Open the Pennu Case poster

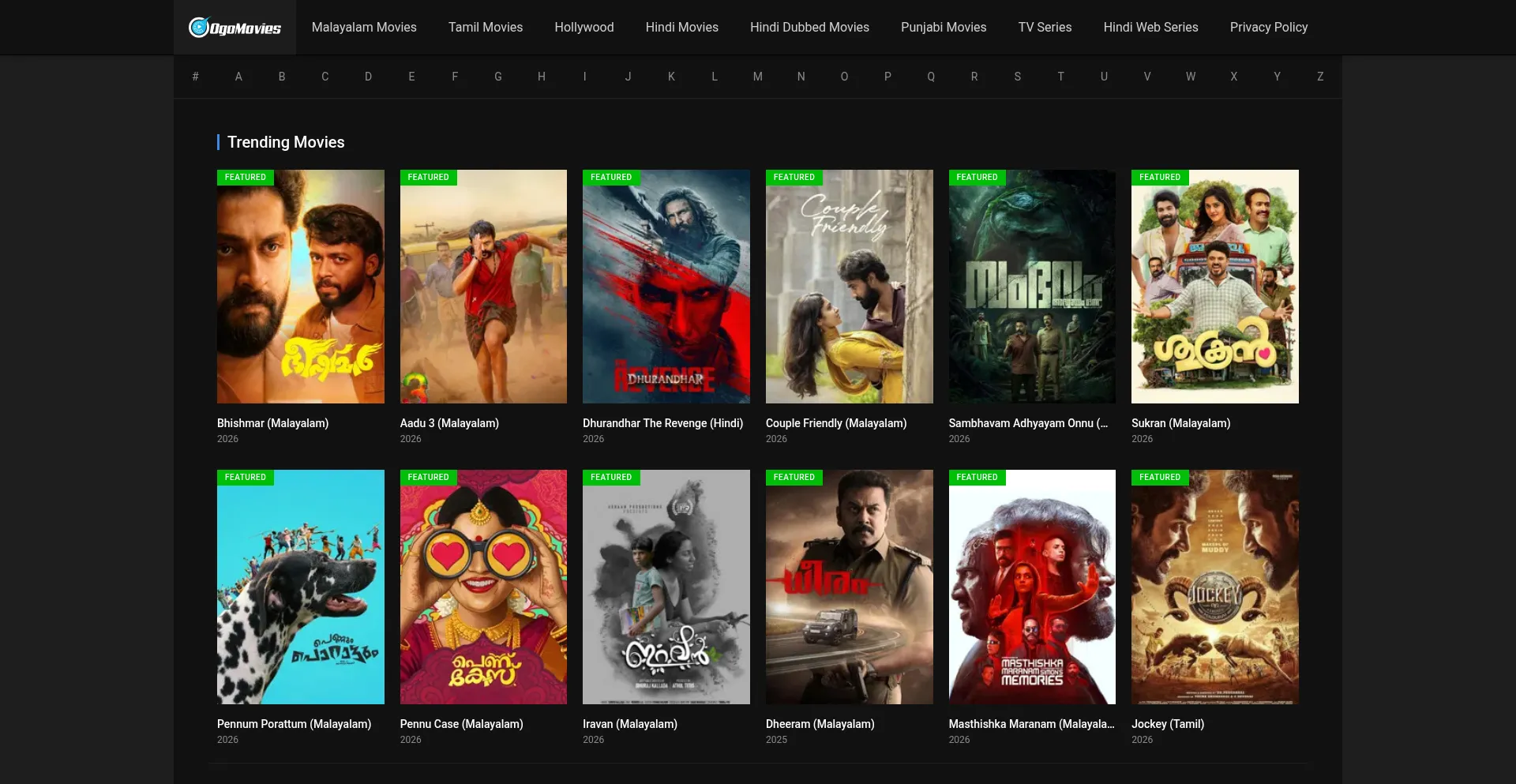483,587
